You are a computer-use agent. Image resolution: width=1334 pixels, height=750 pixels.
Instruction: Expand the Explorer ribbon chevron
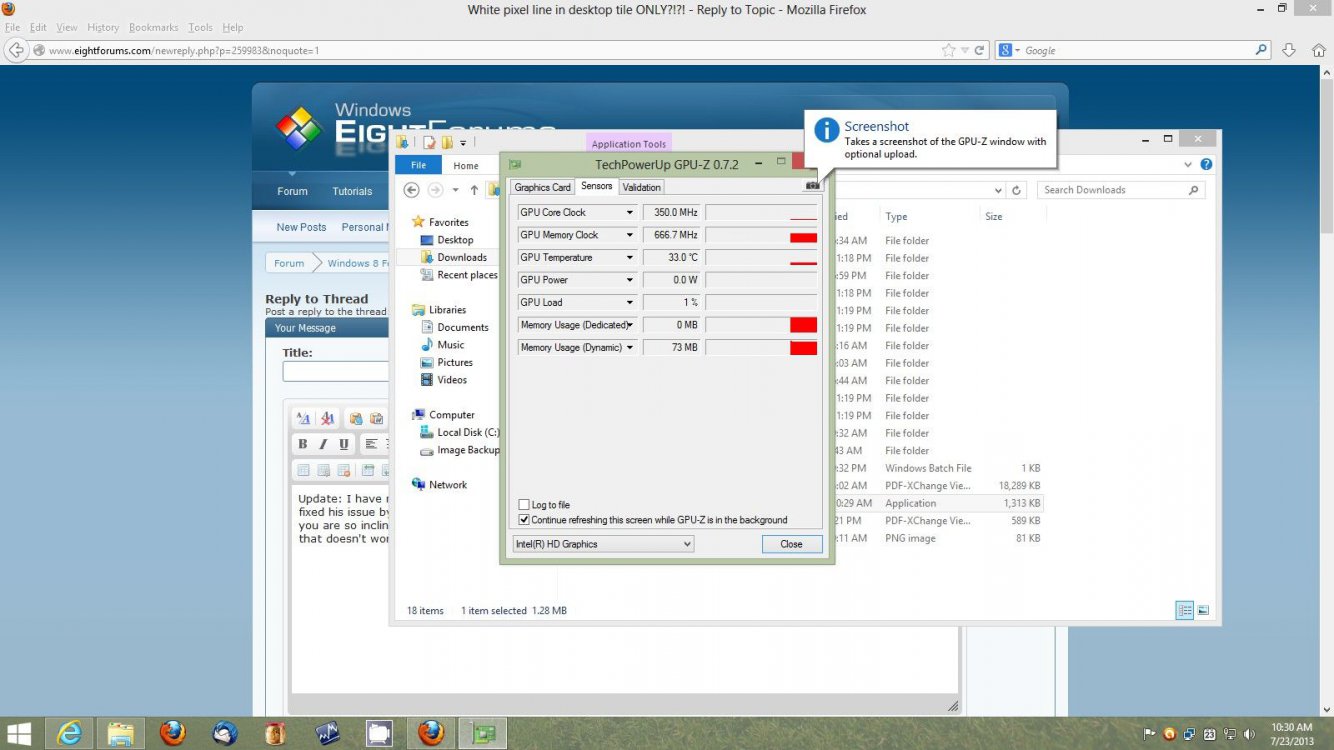point(1188,164)
